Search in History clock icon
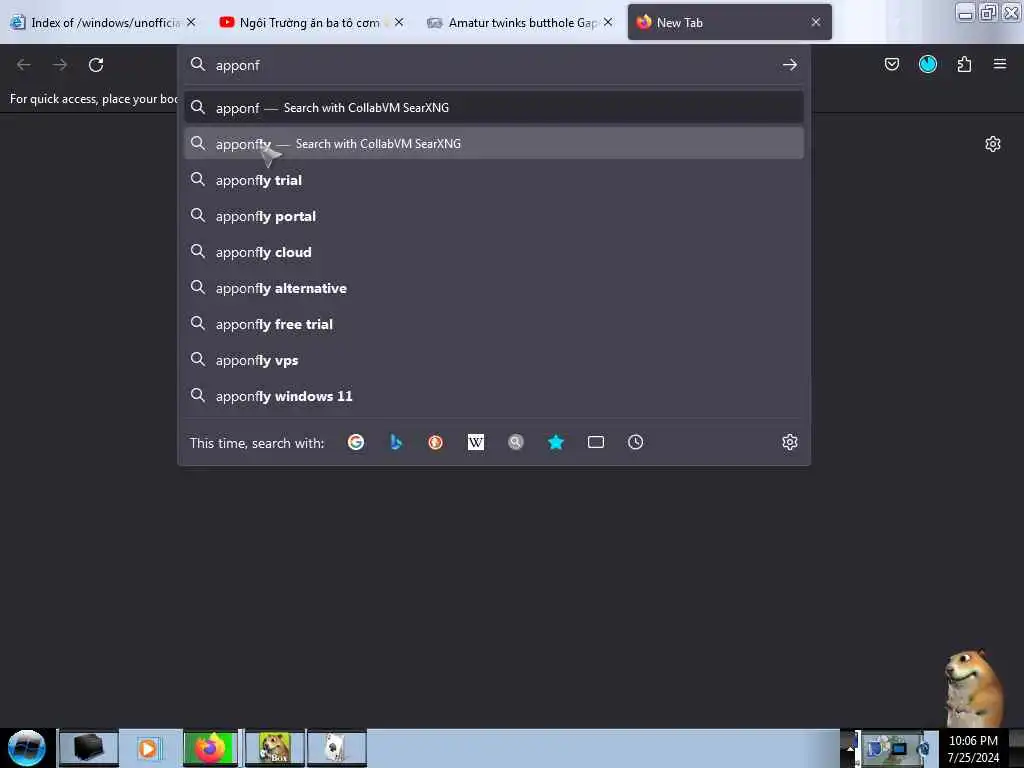1024x768 pixels. 635,442
